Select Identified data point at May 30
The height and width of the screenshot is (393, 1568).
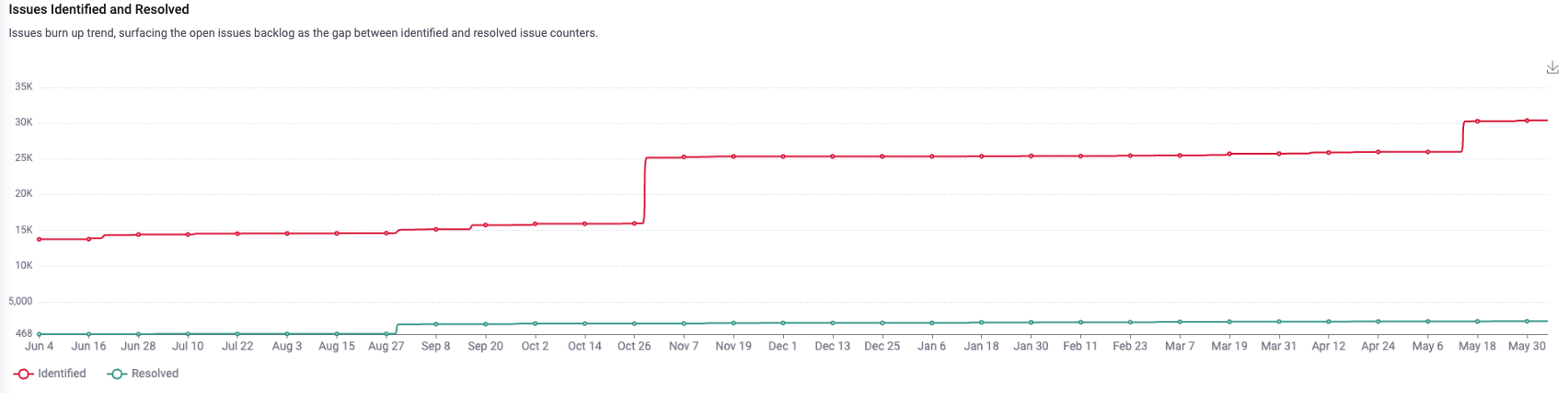pyautogui.click(x=1527, y=121)
